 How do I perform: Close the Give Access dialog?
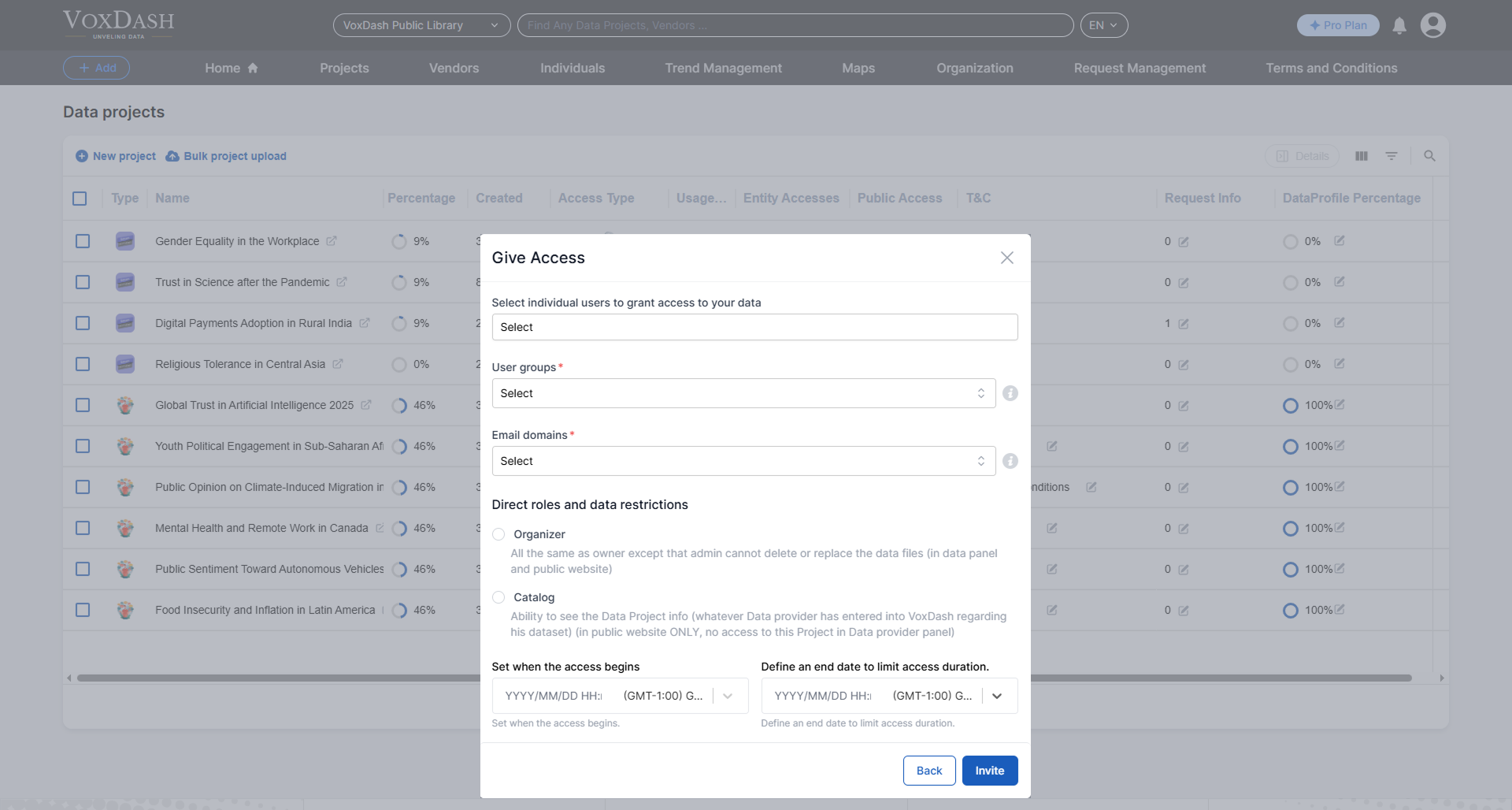coord(1006,258)
